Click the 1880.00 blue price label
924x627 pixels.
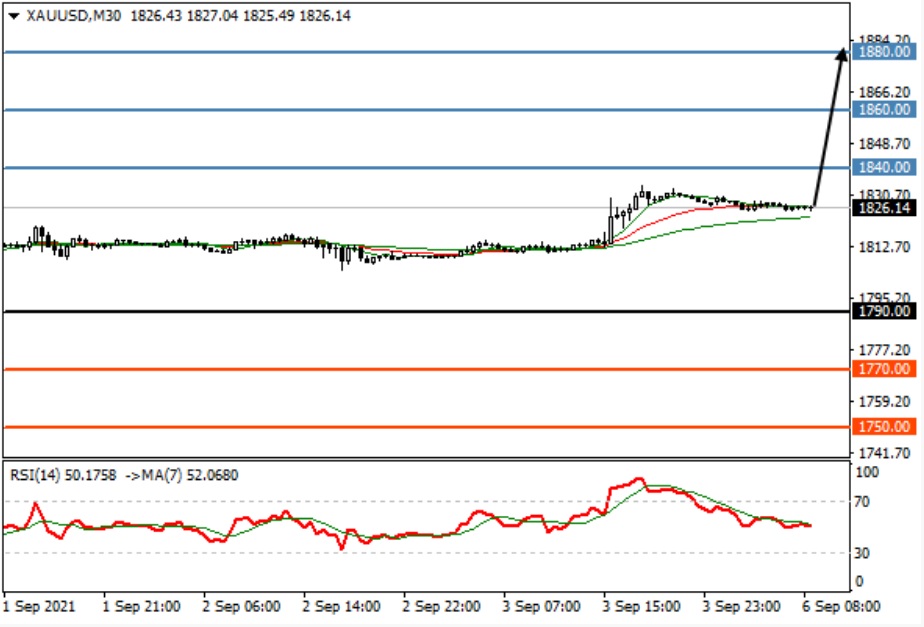tap(884, 52)
